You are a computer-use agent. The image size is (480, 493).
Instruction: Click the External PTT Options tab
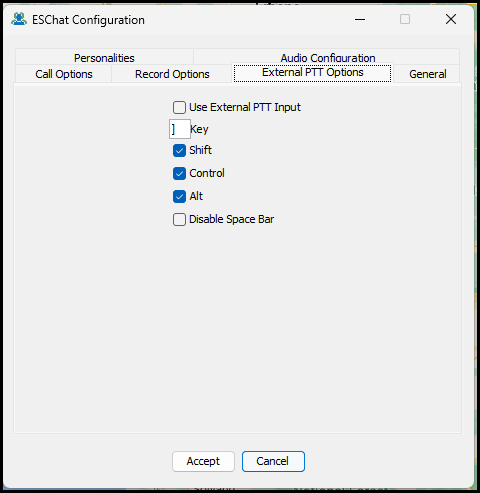[x=312, y=72]
